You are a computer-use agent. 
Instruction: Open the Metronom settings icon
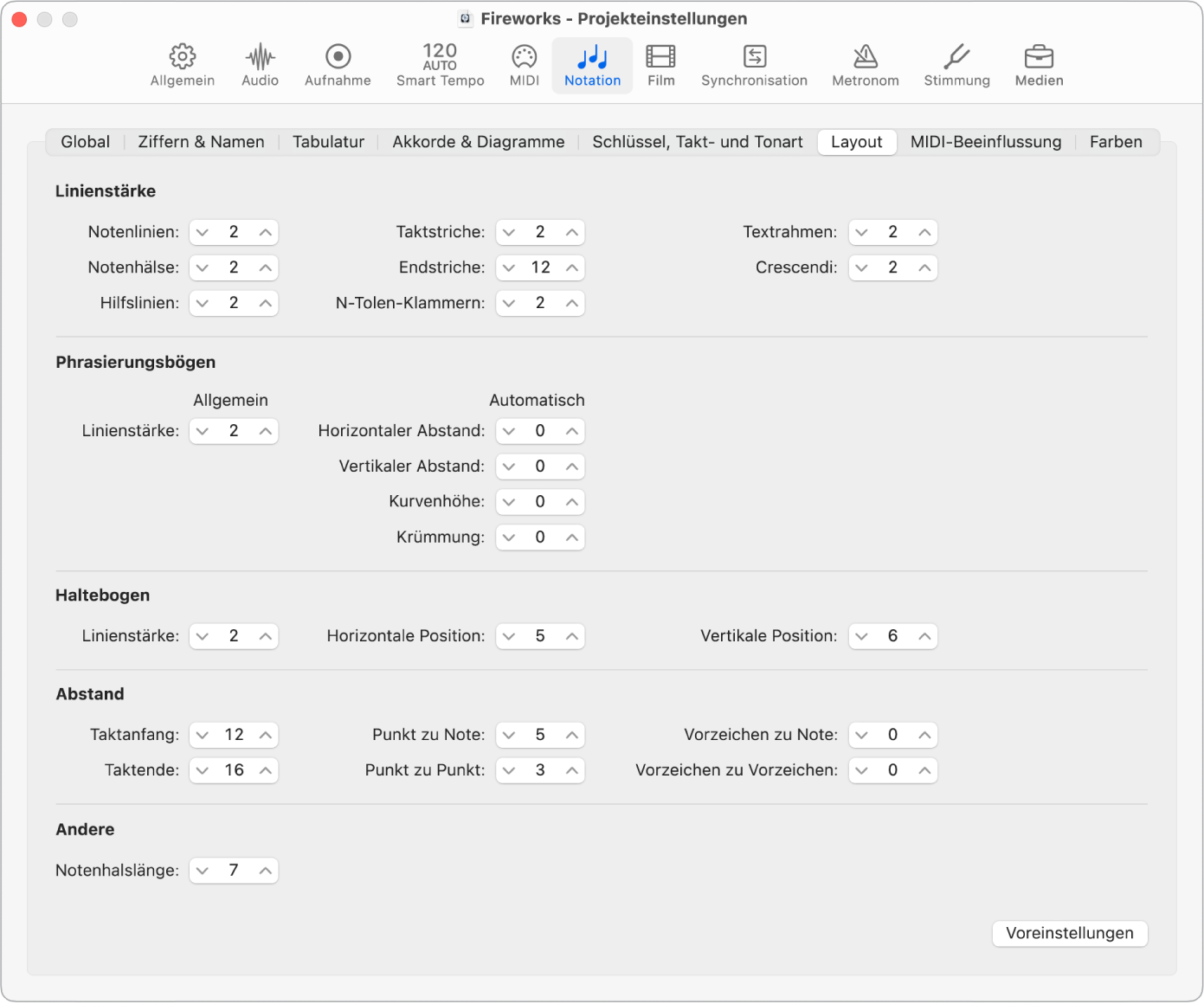[865, 65]
